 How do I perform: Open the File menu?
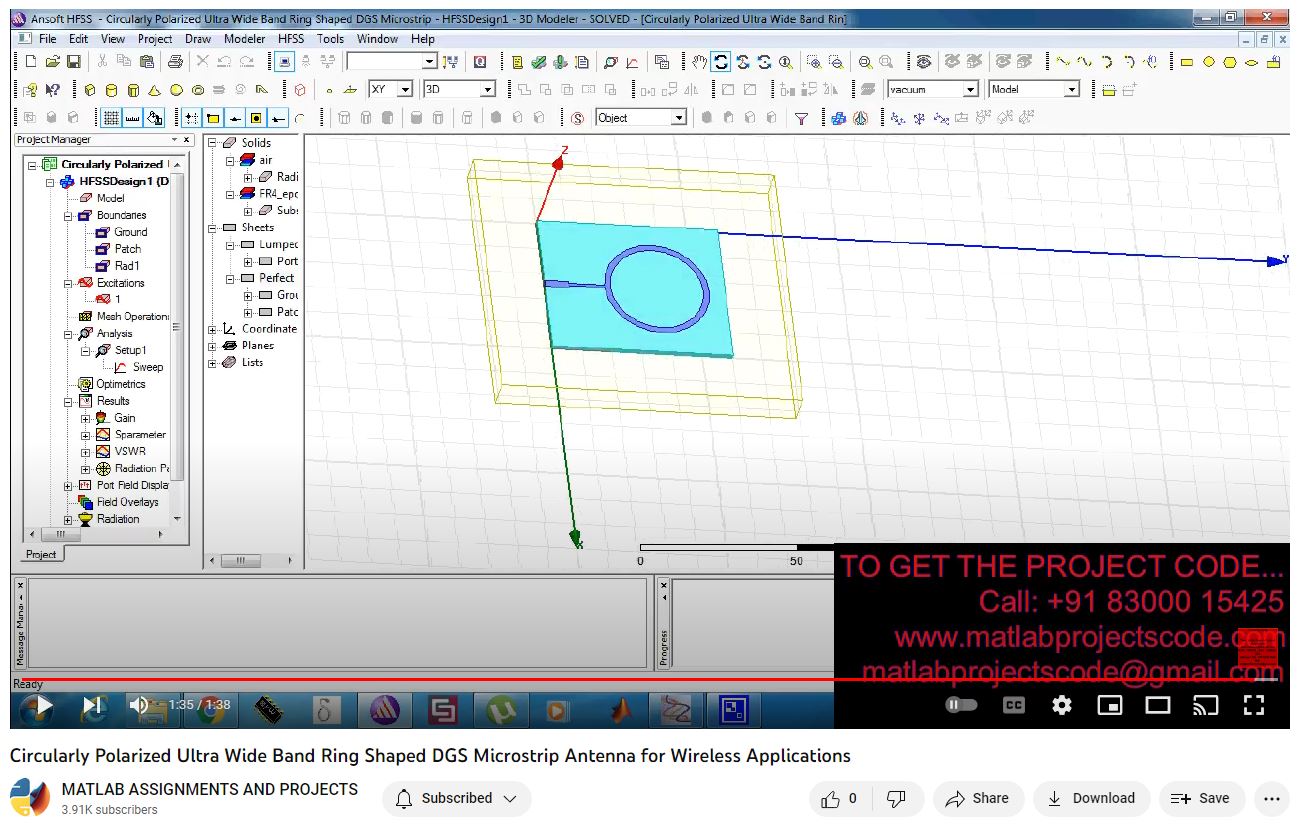47,39
